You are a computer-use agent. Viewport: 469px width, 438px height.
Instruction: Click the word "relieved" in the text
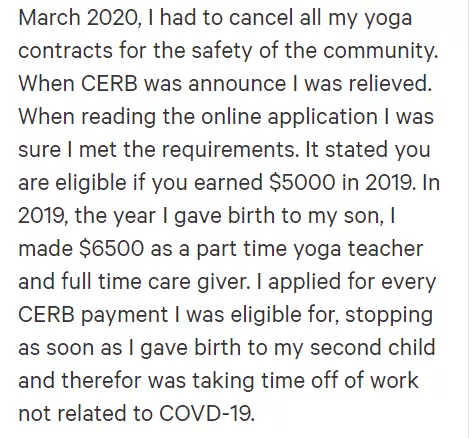(x=388, y=82)
